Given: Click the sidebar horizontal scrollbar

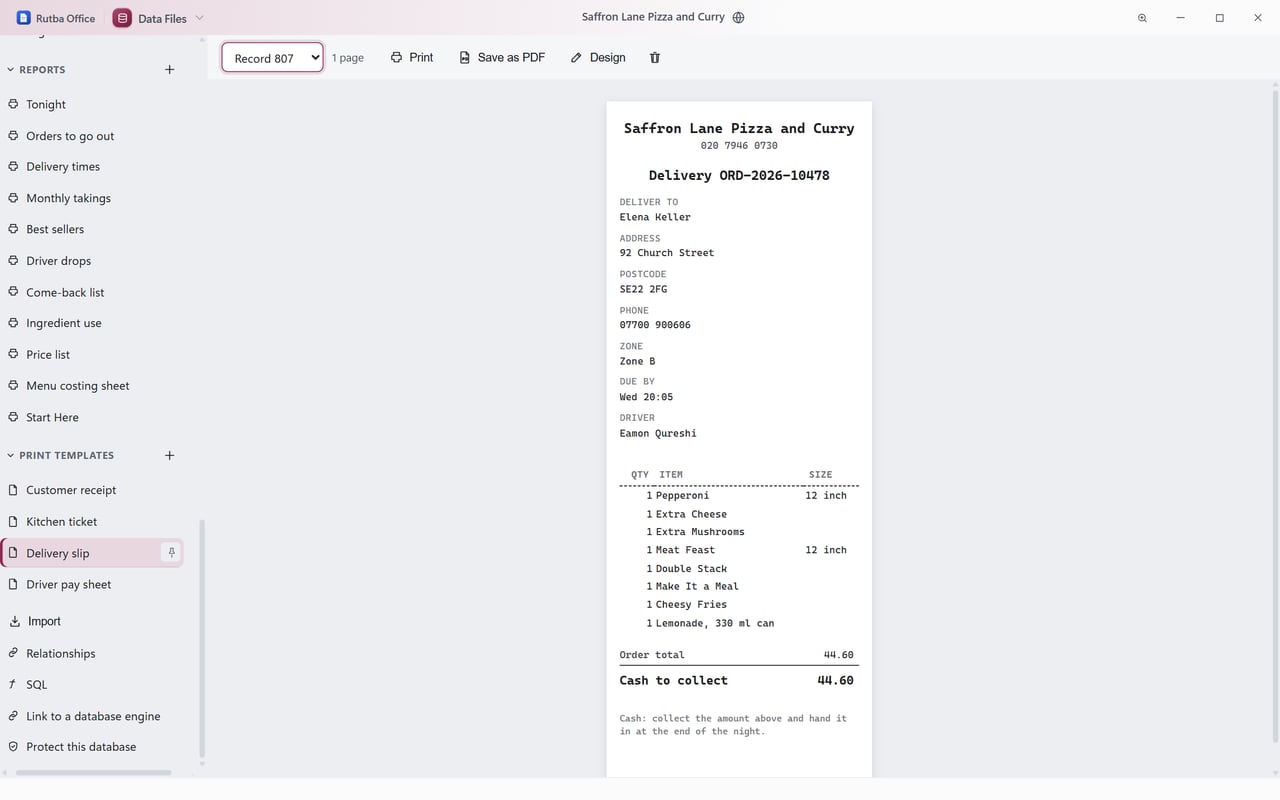Looking at the screenshot, I should (93, 772).
